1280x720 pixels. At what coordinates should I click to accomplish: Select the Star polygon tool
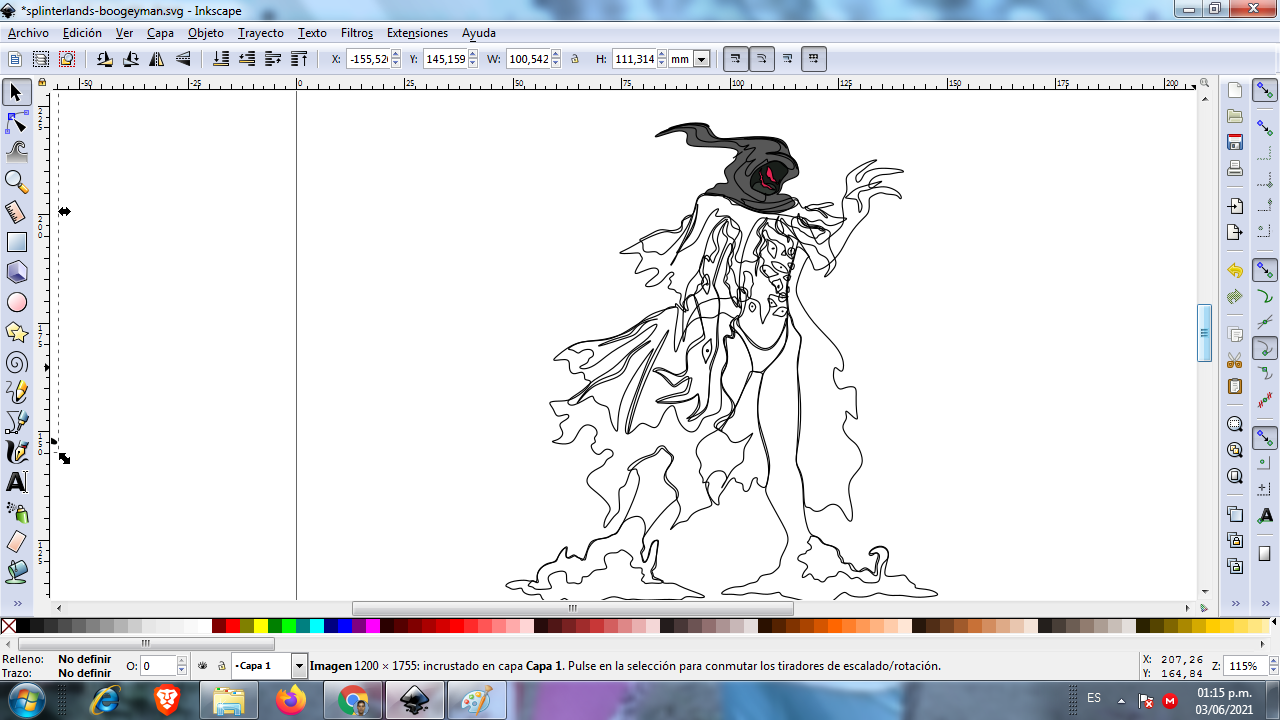tap(16, 332)
